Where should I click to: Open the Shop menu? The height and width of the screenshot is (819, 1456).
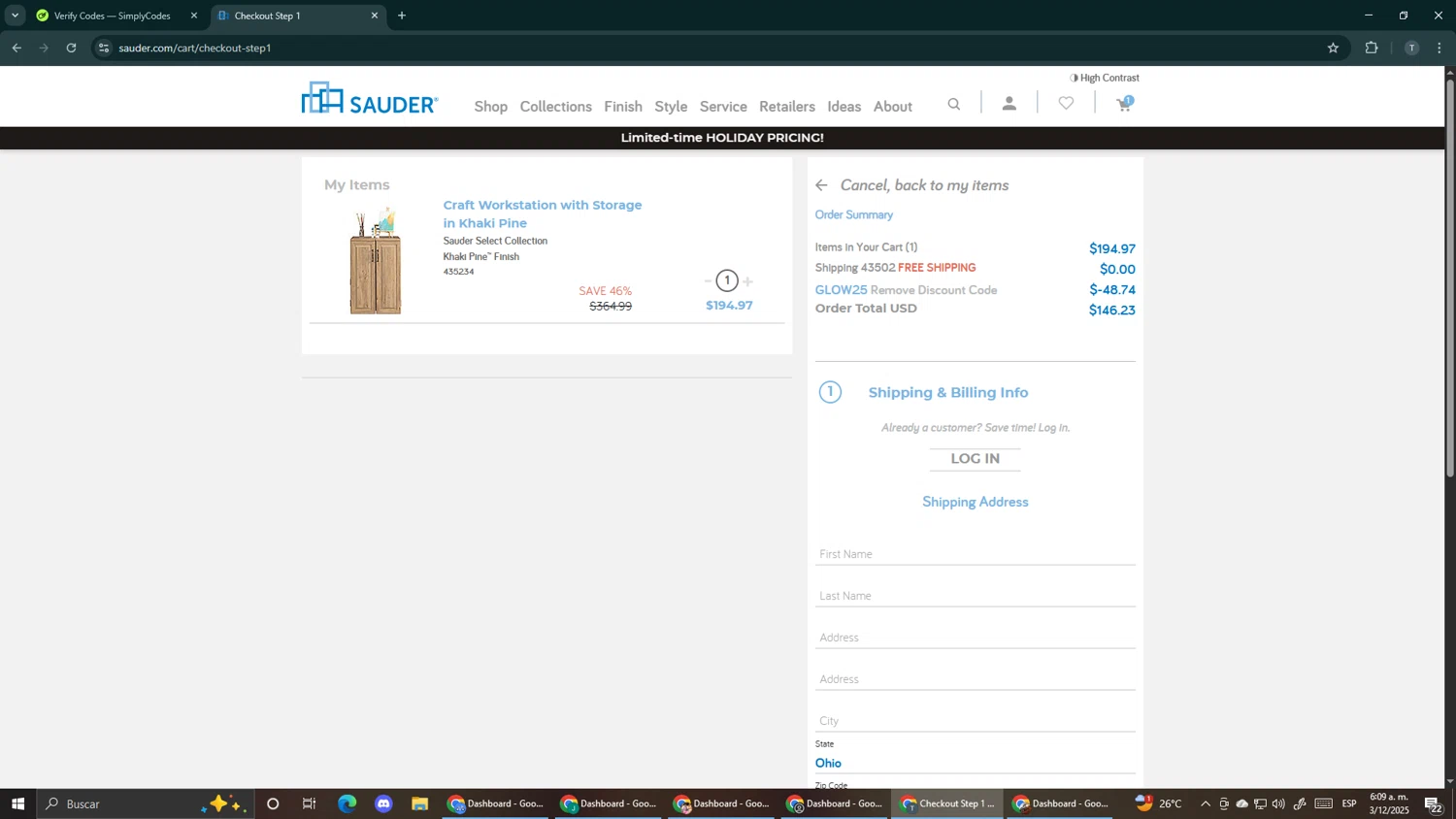491,107
